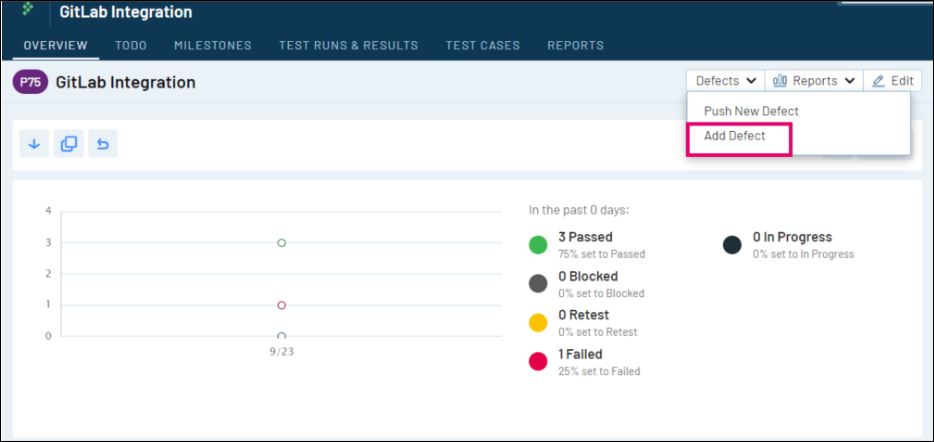934x442 pixels.
Task: Select Push New Defect menu entry
Action: 751,111
